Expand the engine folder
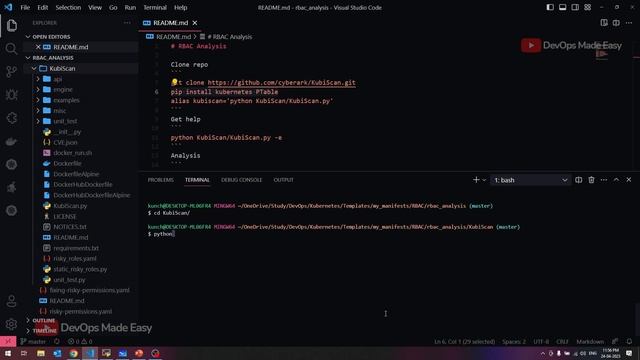Screen dimensions: 640x360 [38, 89]
